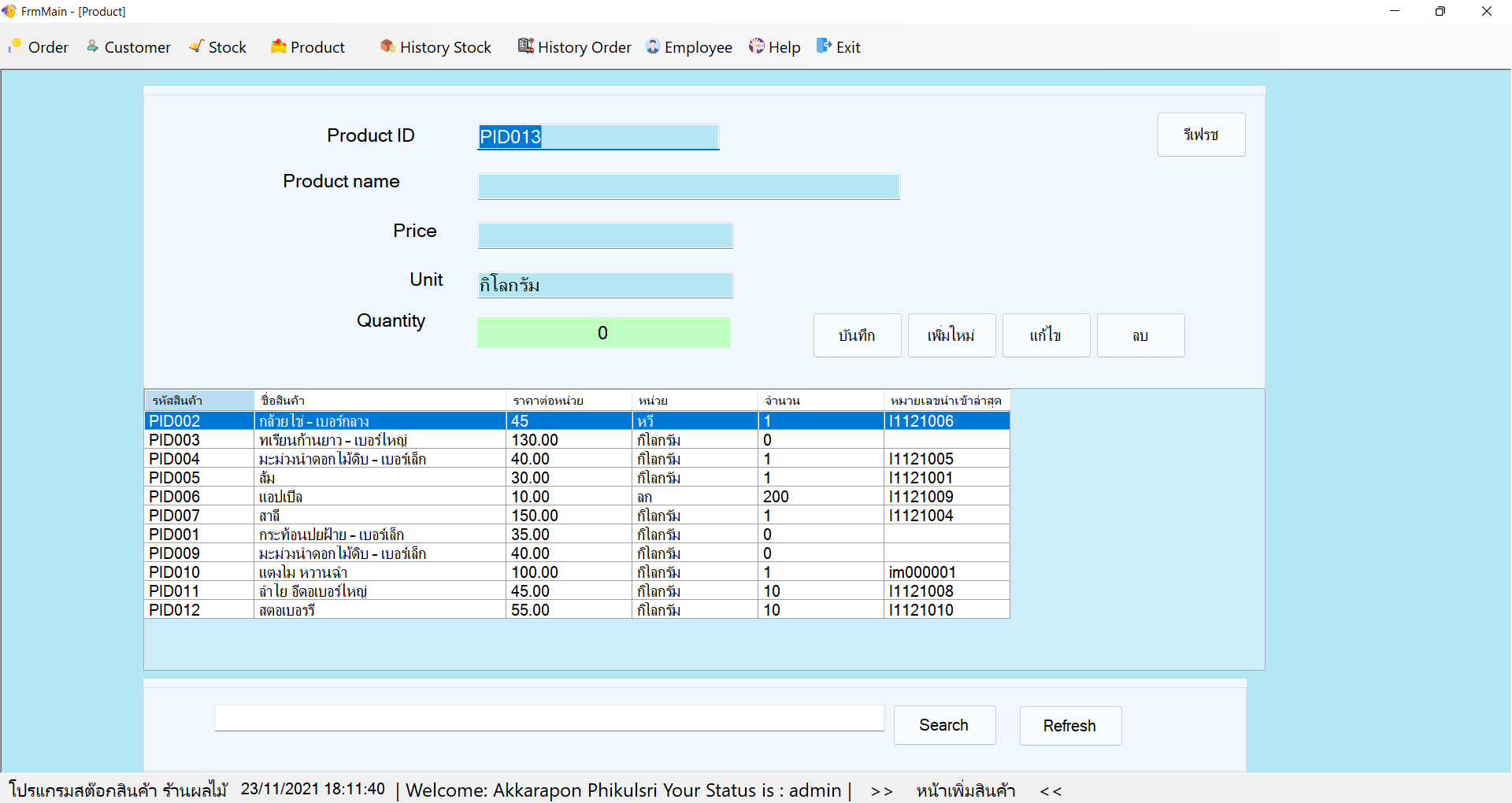Click the Refresh button beside Search
The image size is (1512, 803).
[1070, 726]
